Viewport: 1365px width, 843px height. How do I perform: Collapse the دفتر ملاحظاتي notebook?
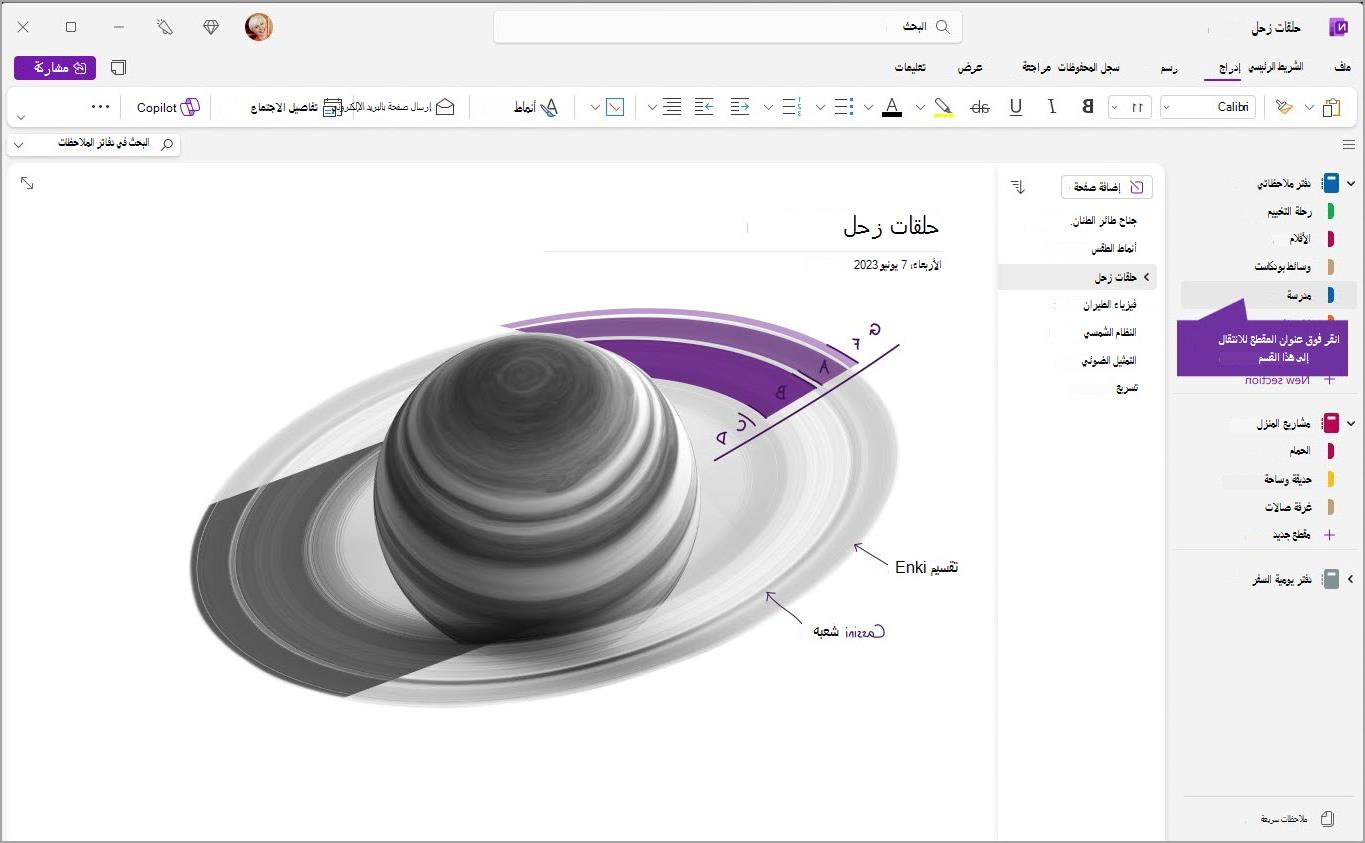point(1351,183)
